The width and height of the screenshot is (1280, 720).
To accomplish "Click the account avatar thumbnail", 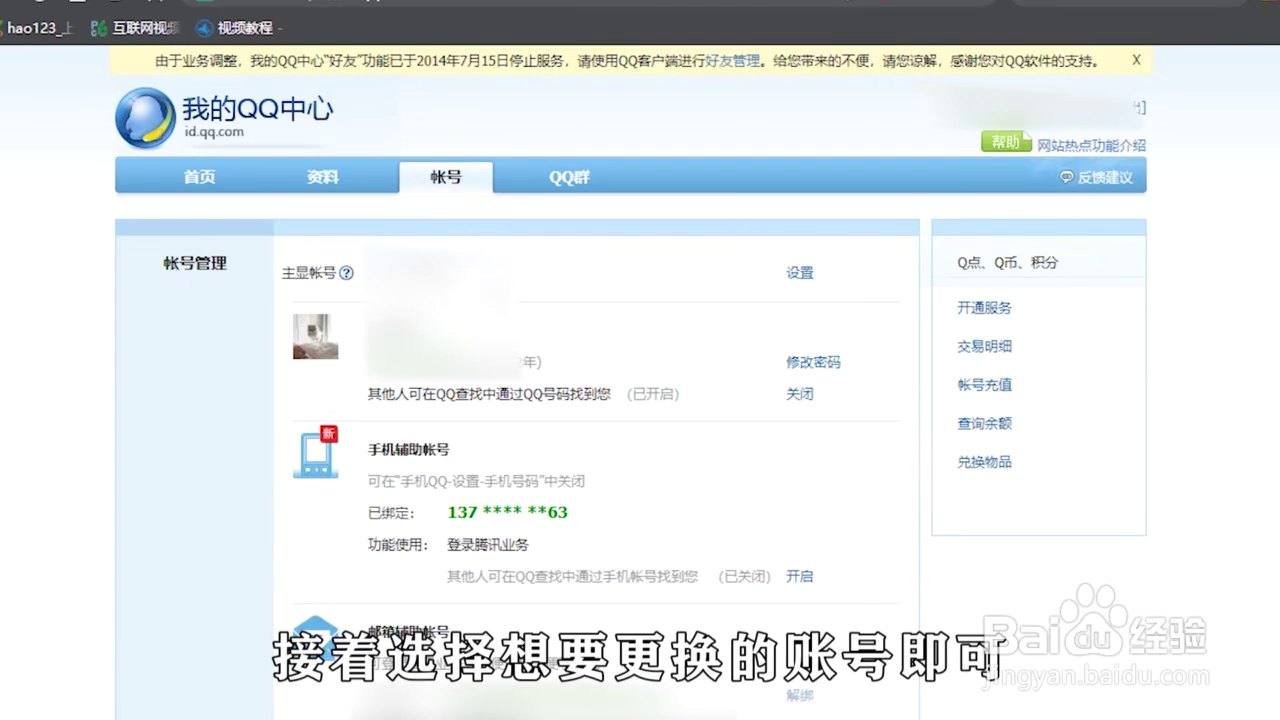I will 315,336.
